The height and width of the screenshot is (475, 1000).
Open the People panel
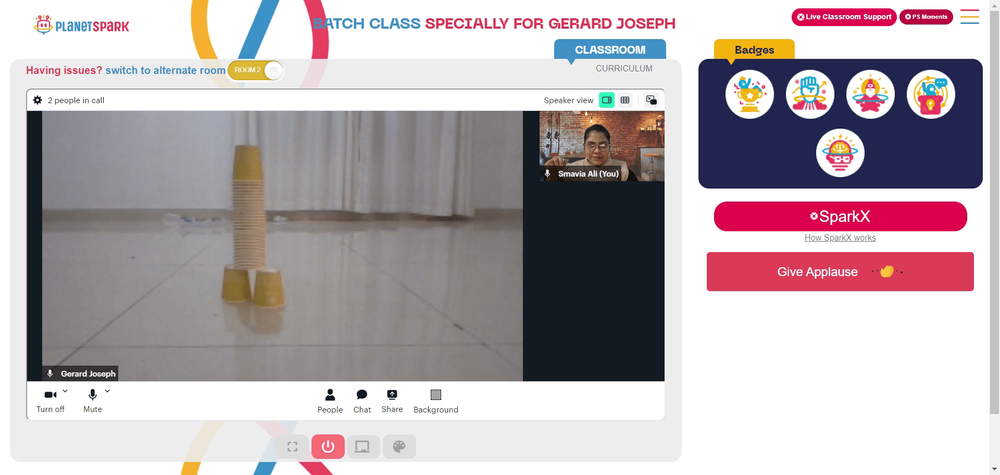330,401
